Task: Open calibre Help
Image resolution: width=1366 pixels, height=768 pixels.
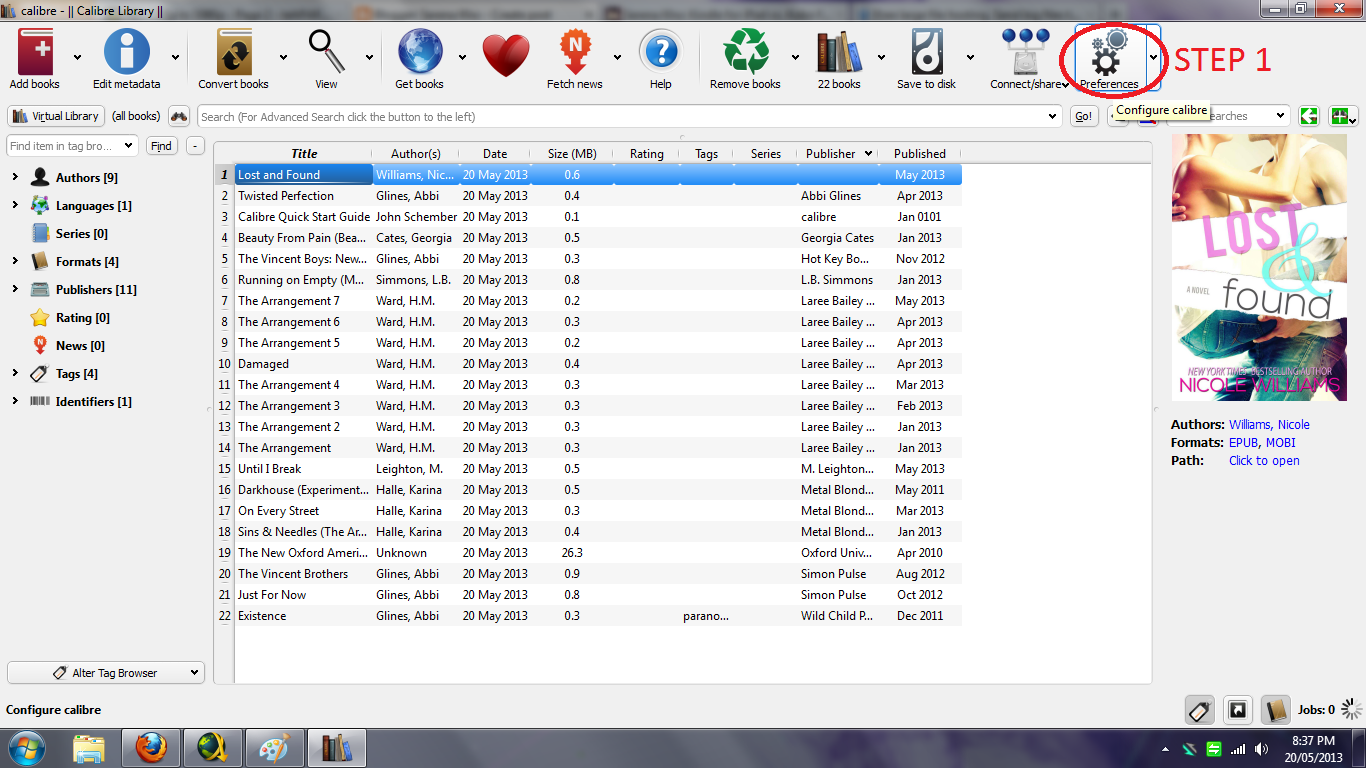Action: [x=660, y=52]
